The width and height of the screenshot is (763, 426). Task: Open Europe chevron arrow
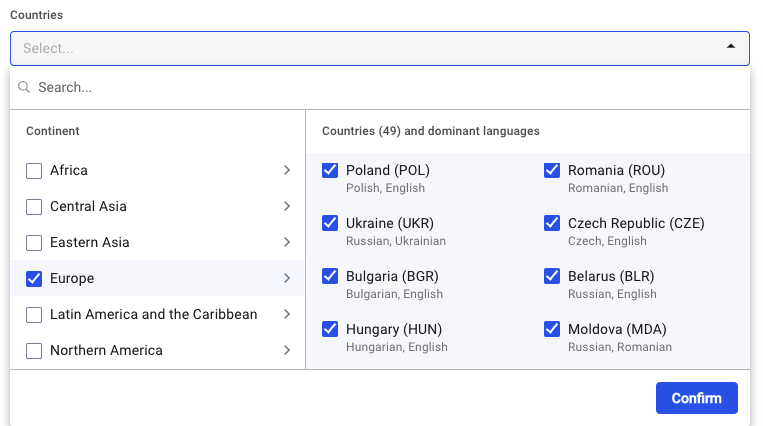point(287,279)
